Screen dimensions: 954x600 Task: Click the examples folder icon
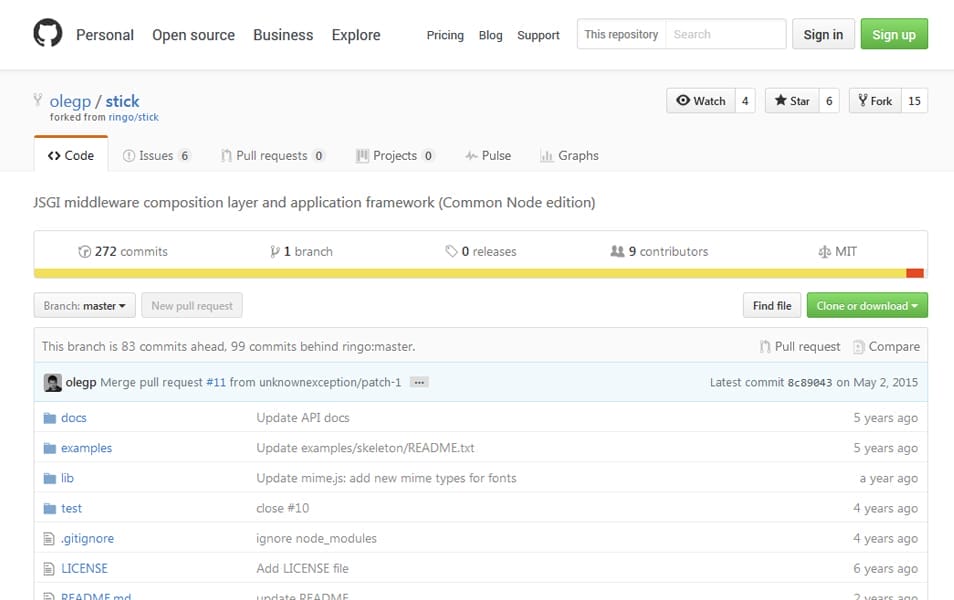[x=49, y=448]
